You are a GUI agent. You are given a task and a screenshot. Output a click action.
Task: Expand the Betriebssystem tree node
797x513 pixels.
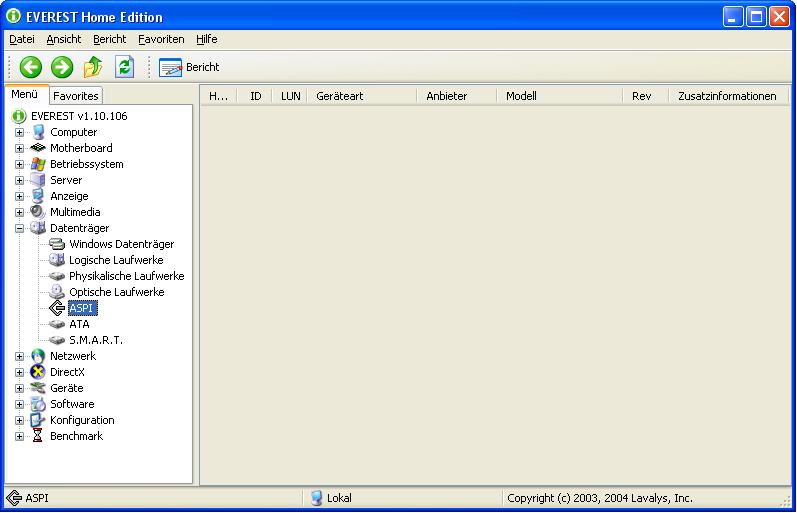point(19,165)
